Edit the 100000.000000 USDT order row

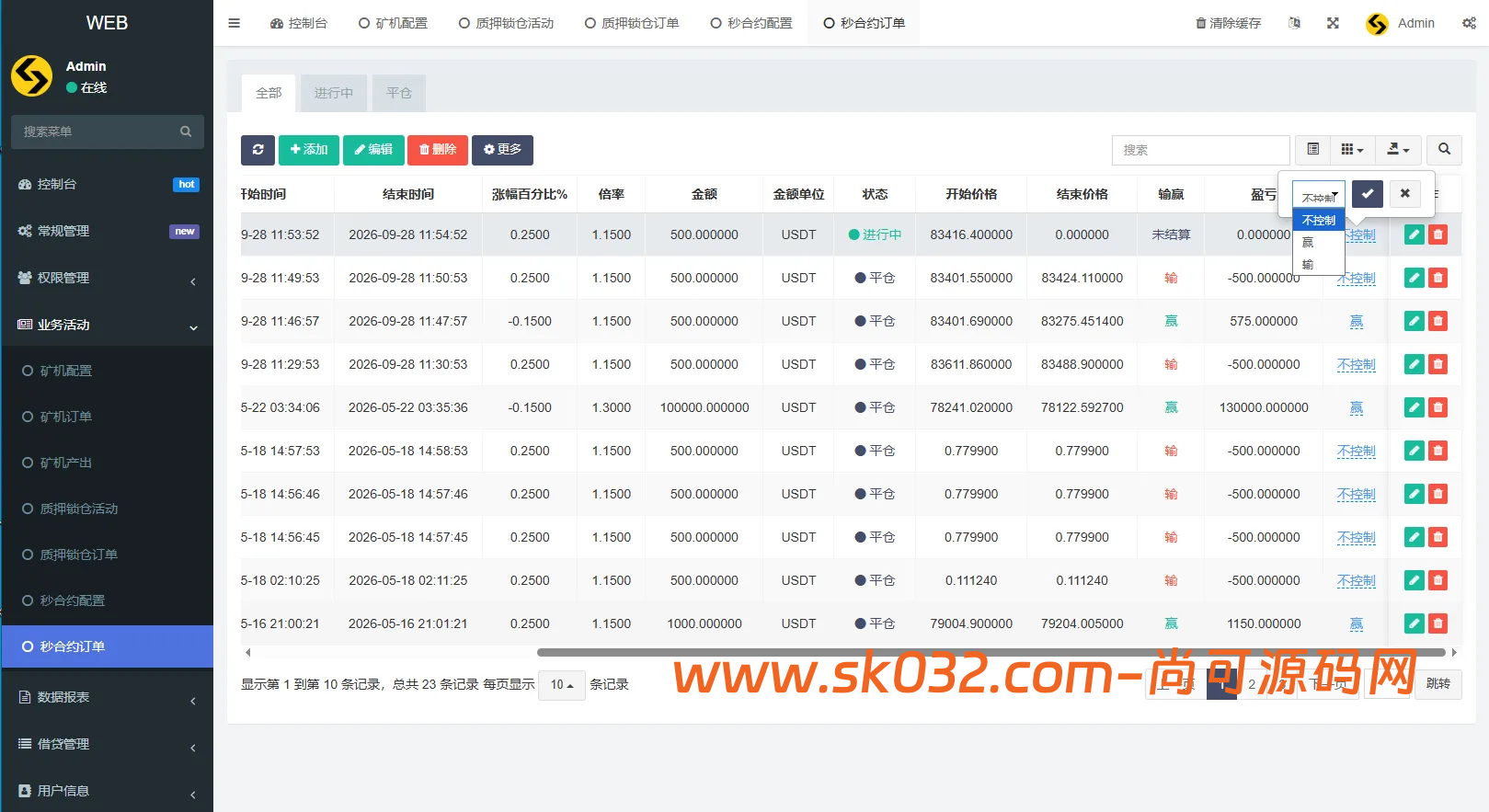tap(1415, 407)
